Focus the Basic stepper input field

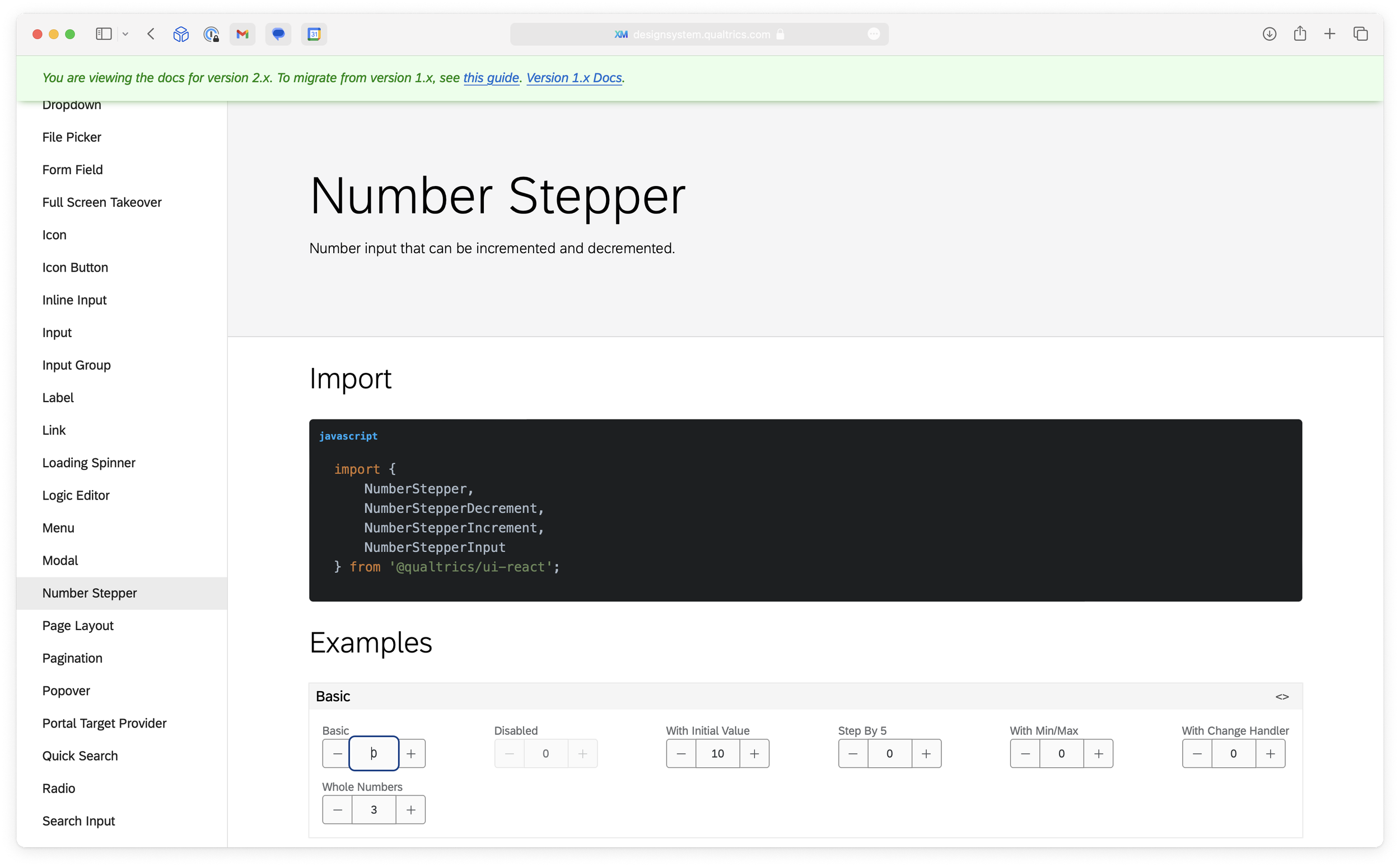tap(374, 753)
